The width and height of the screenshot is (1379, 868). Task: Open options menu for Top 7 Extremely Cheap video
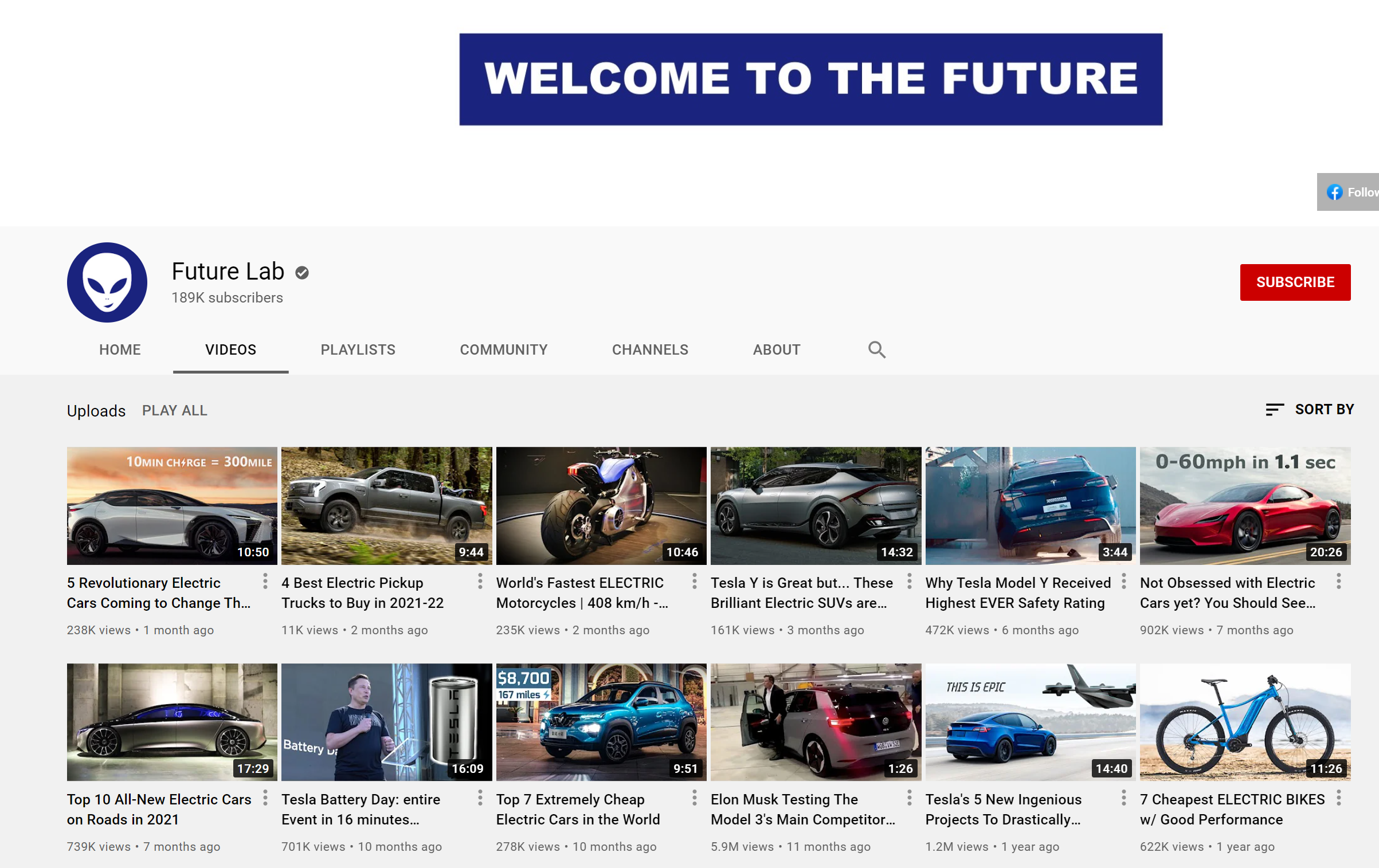click(694, 798)
